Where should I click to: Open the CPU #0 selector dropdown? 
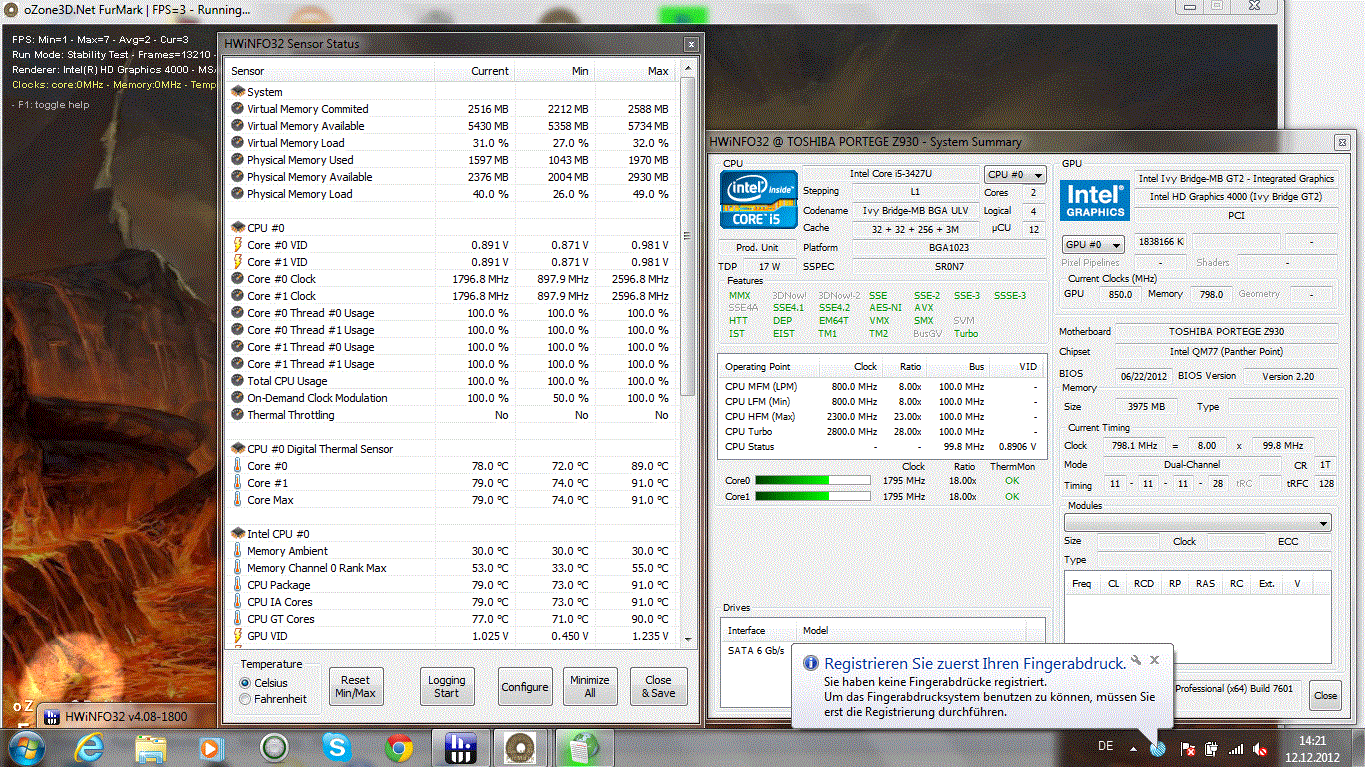click(x=1015, y=174)
